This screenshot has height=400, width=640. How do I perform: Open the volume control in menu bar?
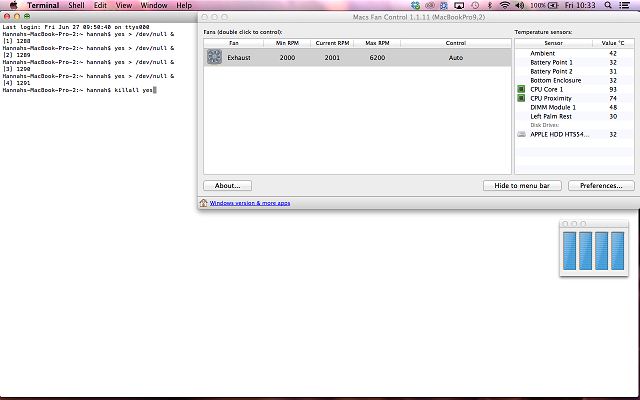tap(520, 5)
